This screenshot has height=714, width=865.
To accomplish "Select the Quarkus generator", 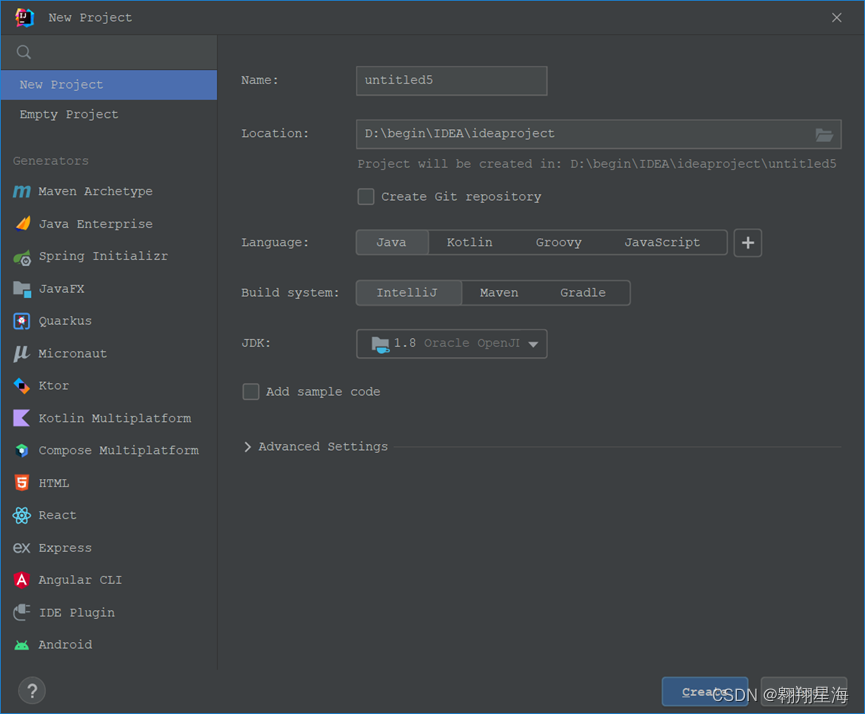I will [x=67, y=320].
